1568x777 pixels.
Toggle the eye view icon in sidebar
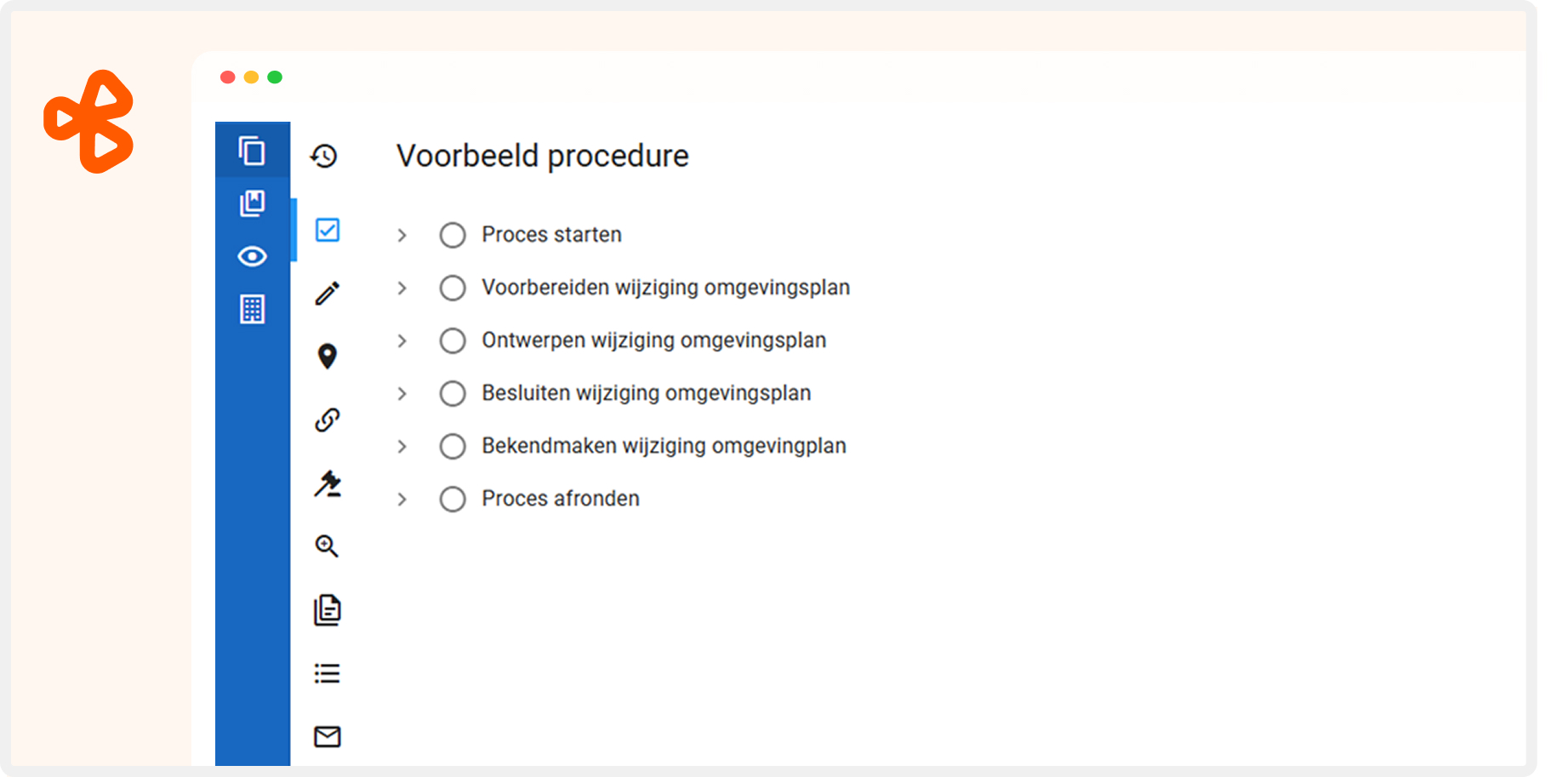252,256
